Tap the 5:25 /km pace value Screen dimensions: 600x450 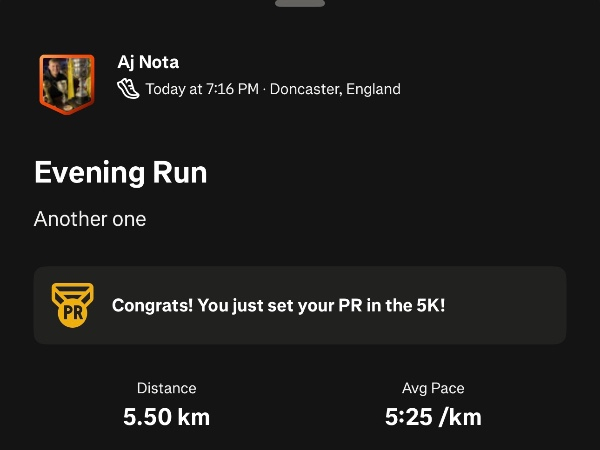433,417
